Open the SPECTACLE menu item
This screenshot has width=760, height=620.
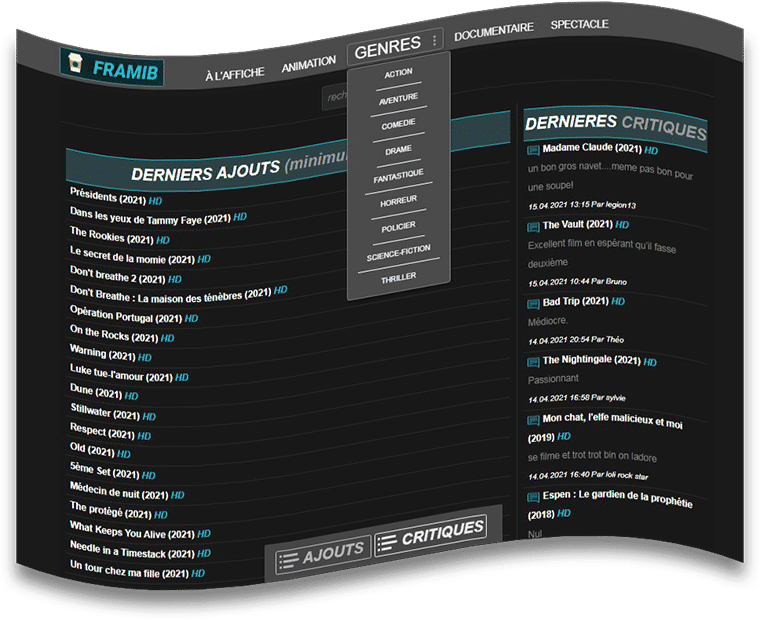(579, 24)
